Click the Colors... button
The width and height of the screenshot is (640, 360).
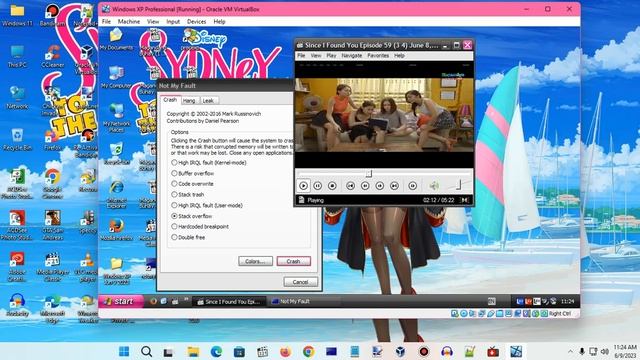tap(256, 261)
